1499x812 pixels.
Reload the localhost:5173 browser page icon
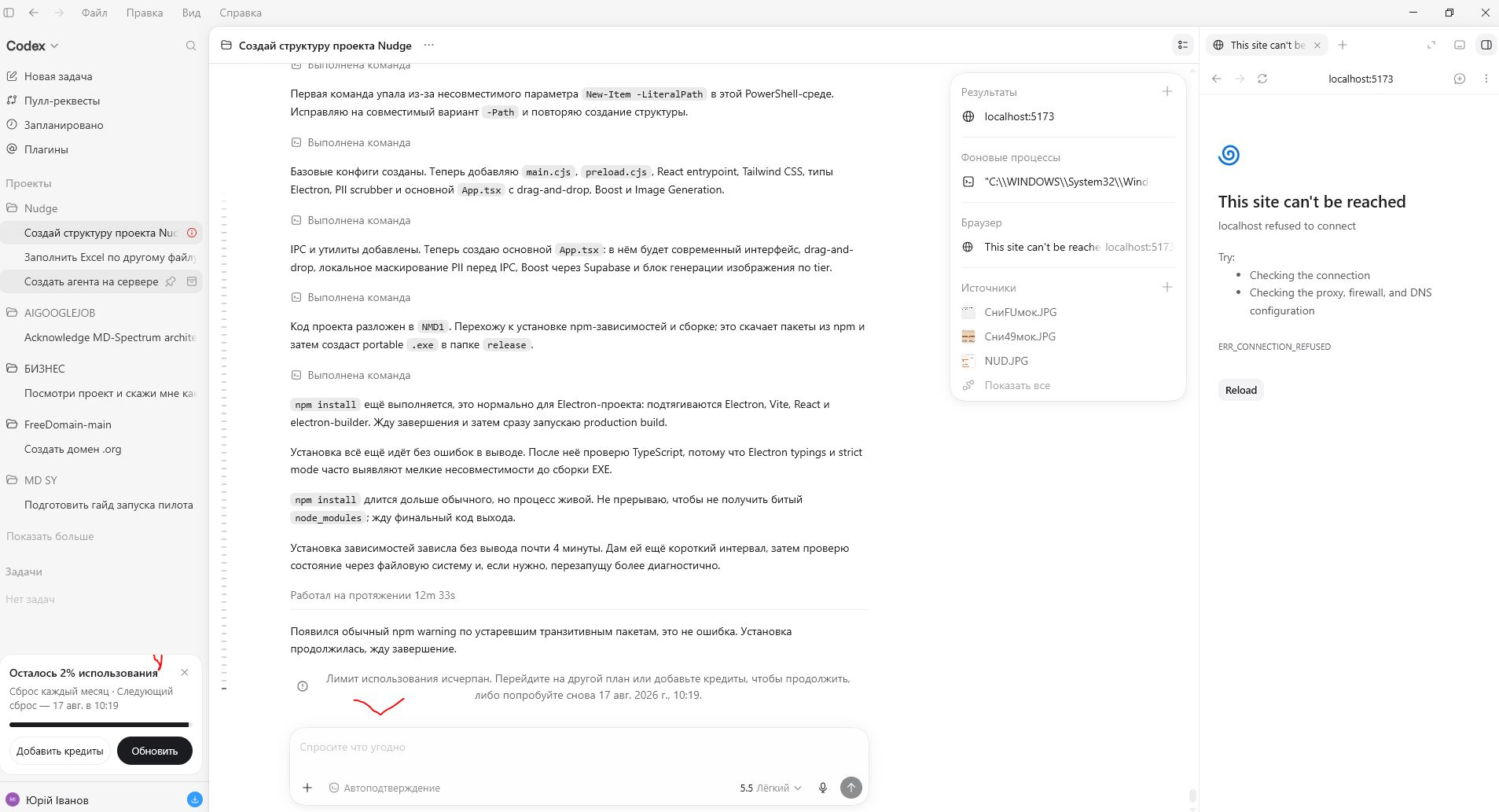pos(1262,79)
